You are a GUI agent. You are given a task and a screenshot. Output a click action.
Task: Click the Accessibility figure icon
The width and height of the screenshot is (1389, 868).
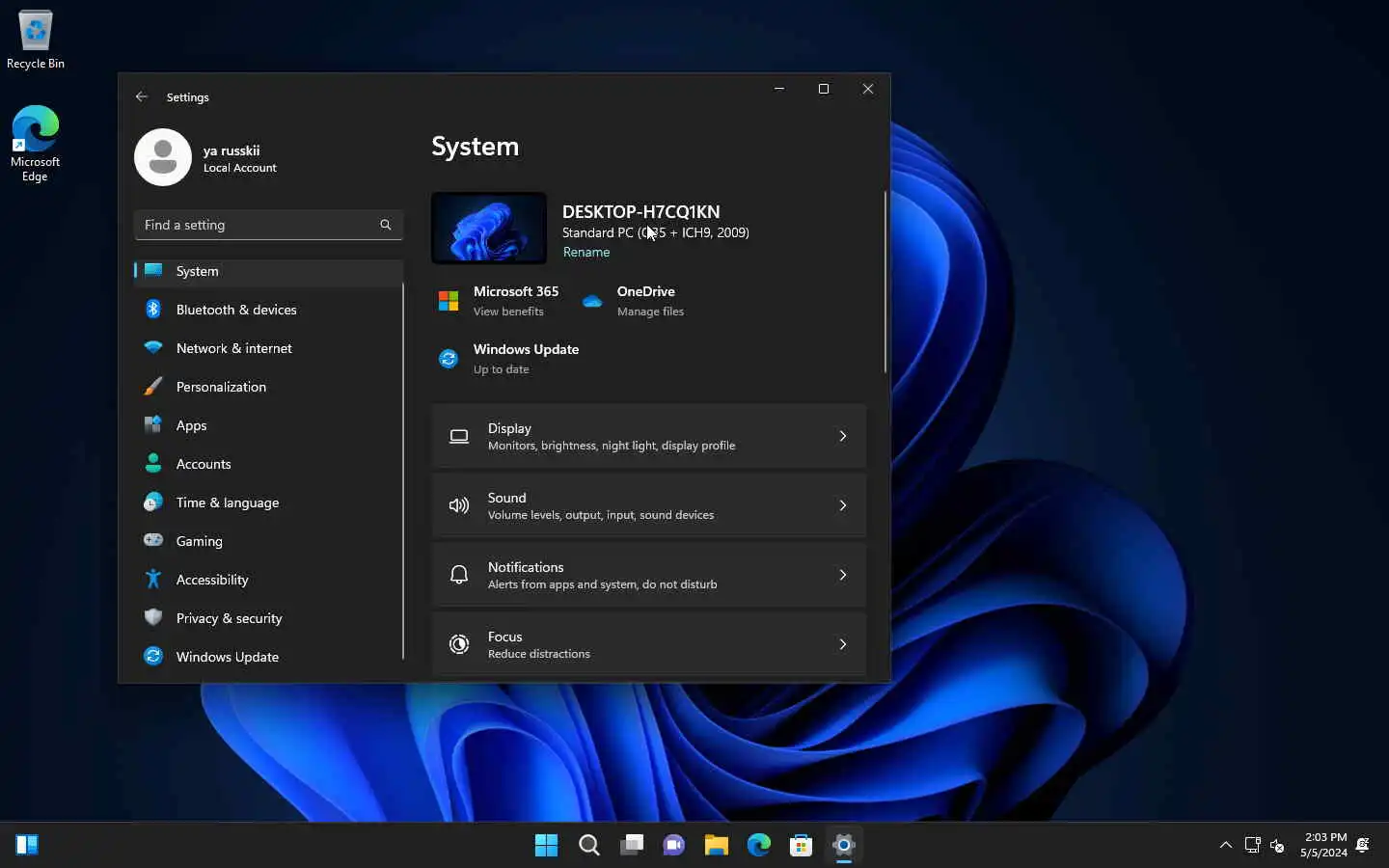pyautogui.click(x=152, y=579)
